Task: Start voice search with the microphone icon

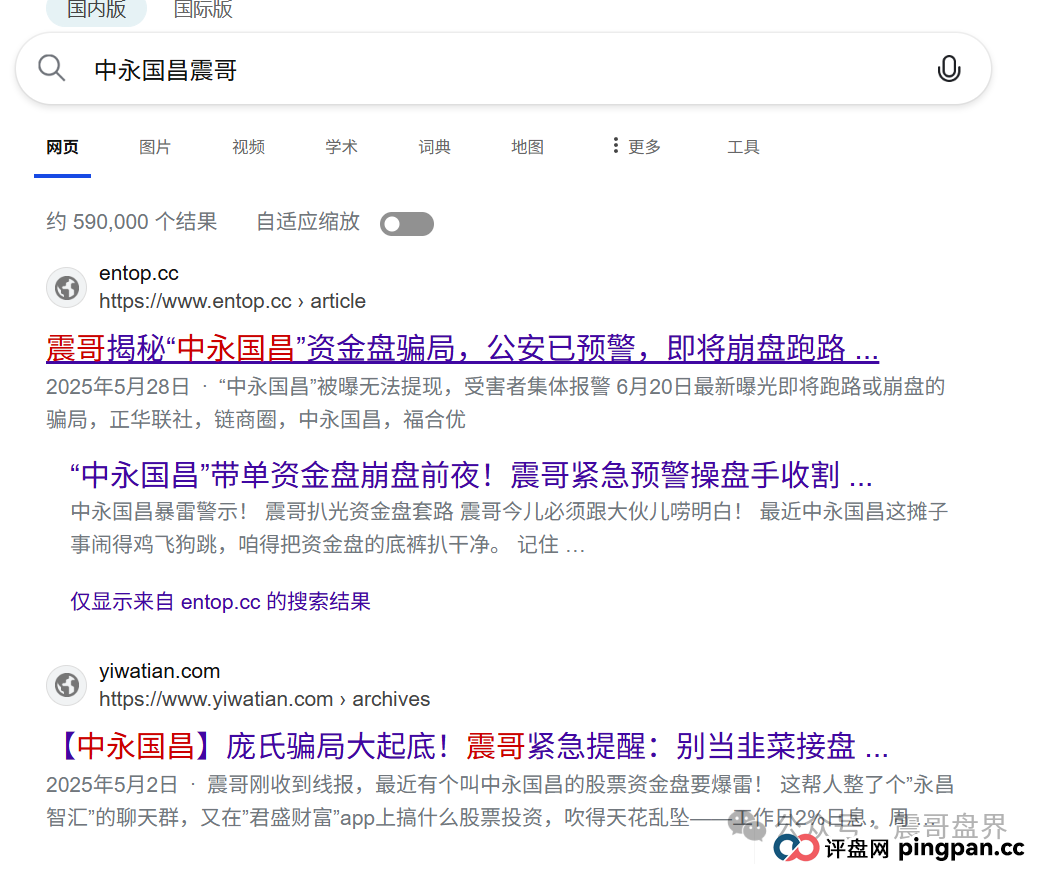Action: 948,68
